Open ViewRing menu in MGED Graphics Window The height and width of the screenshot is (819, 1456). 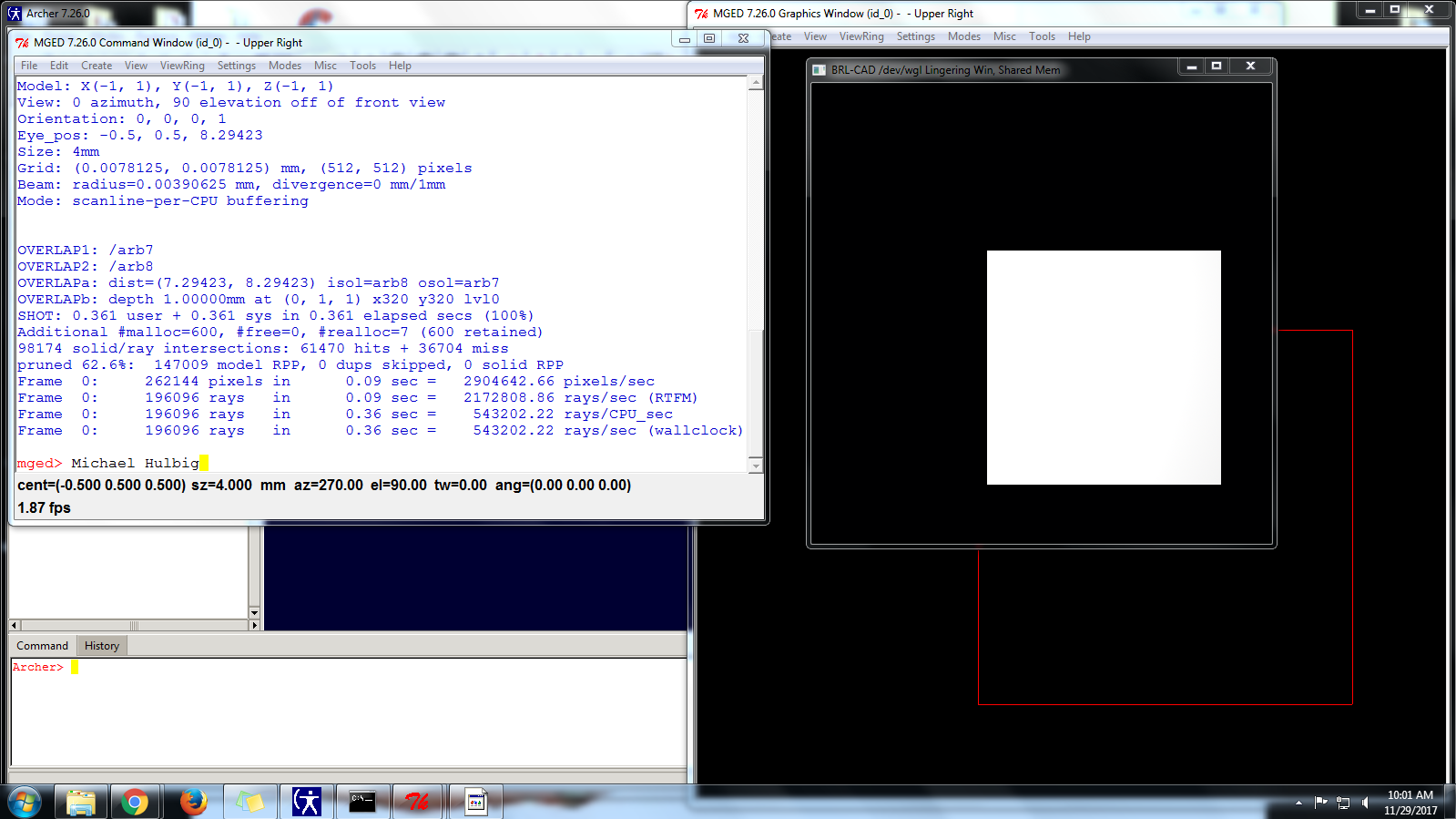pyautogui.click(x=861, y=36)
